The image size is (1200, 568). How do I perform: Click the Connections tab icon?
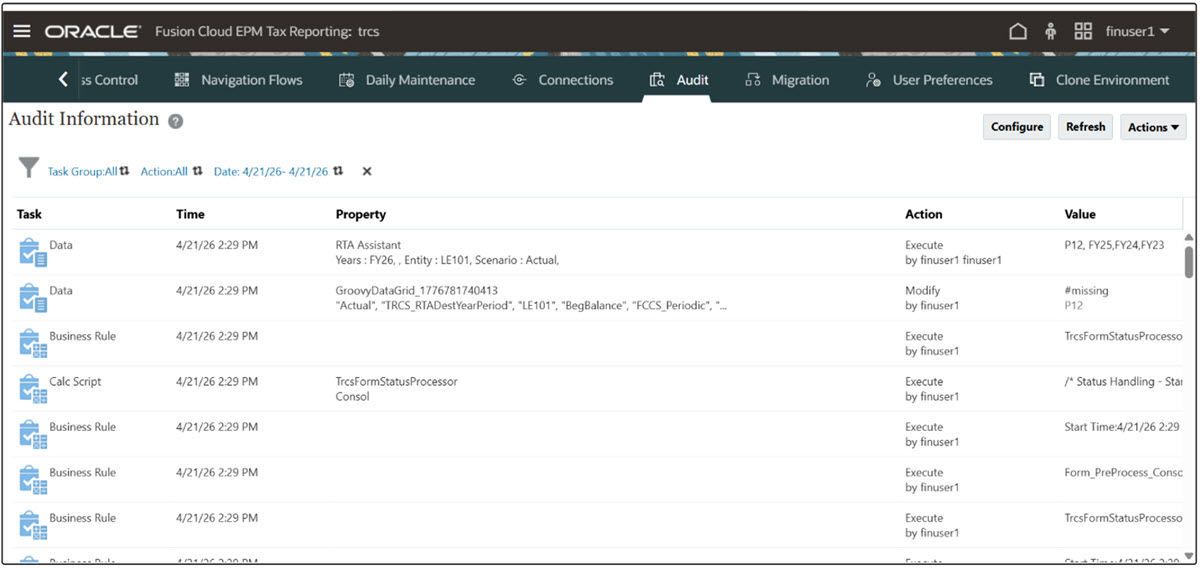(x=519, y=80)
